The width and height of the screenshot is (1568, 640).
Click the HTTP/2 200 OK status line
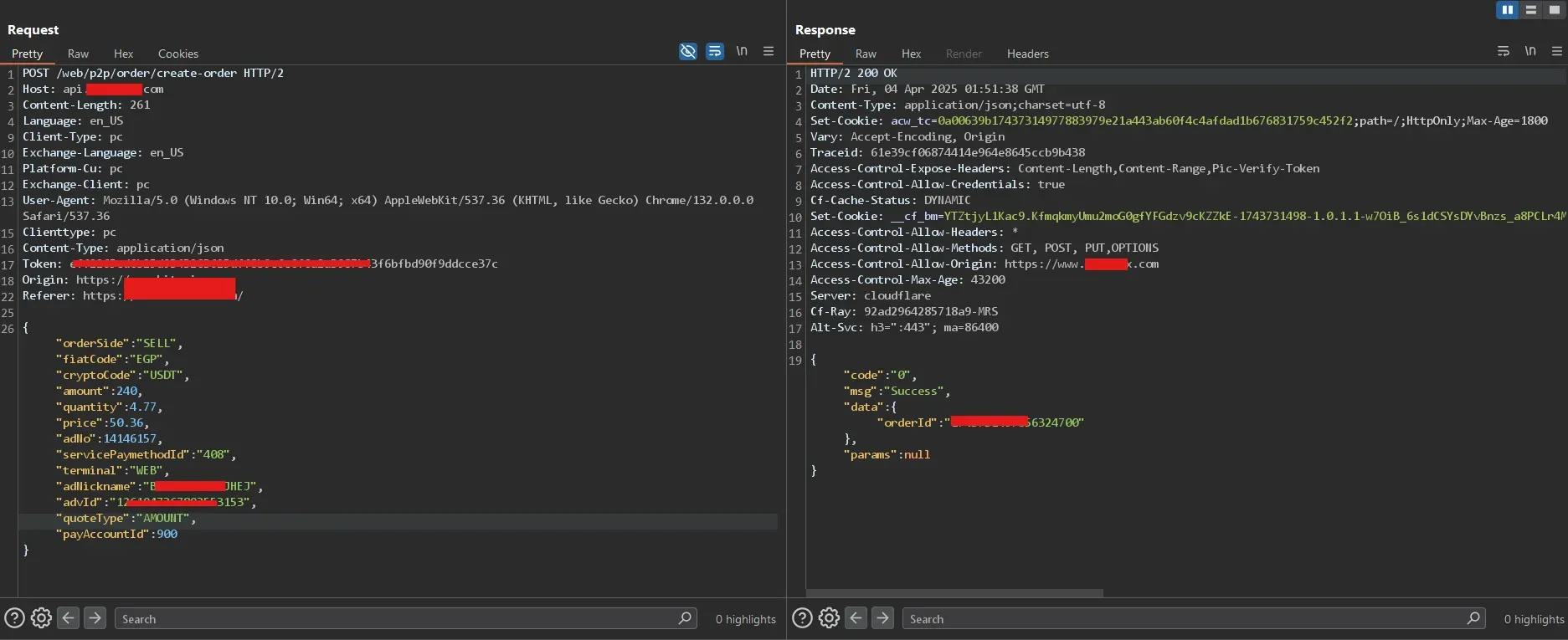853,73
